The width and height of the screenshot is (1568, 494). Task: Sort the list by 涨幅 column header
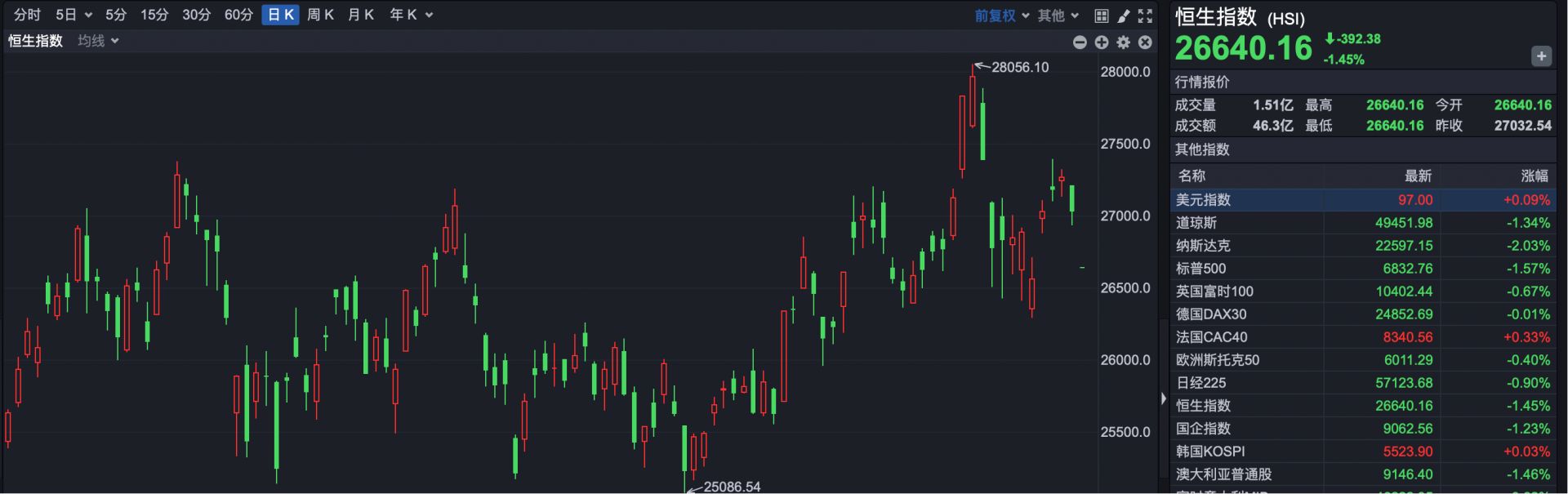click(1535, 176)
